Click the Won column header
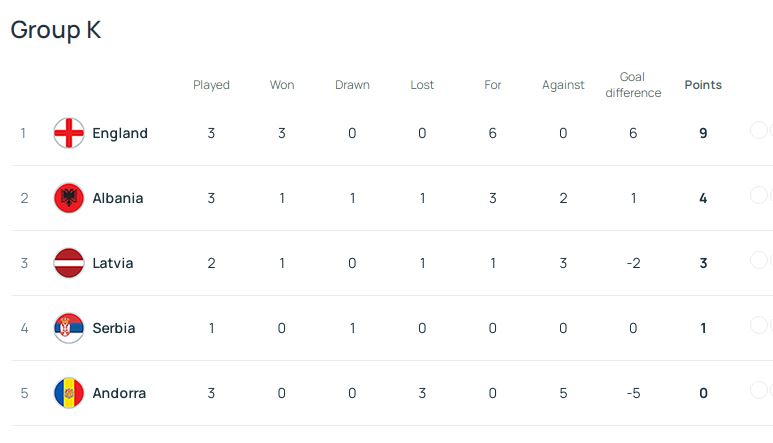The height and width of the screenshot is (443, 773). [x=282, y=85]
